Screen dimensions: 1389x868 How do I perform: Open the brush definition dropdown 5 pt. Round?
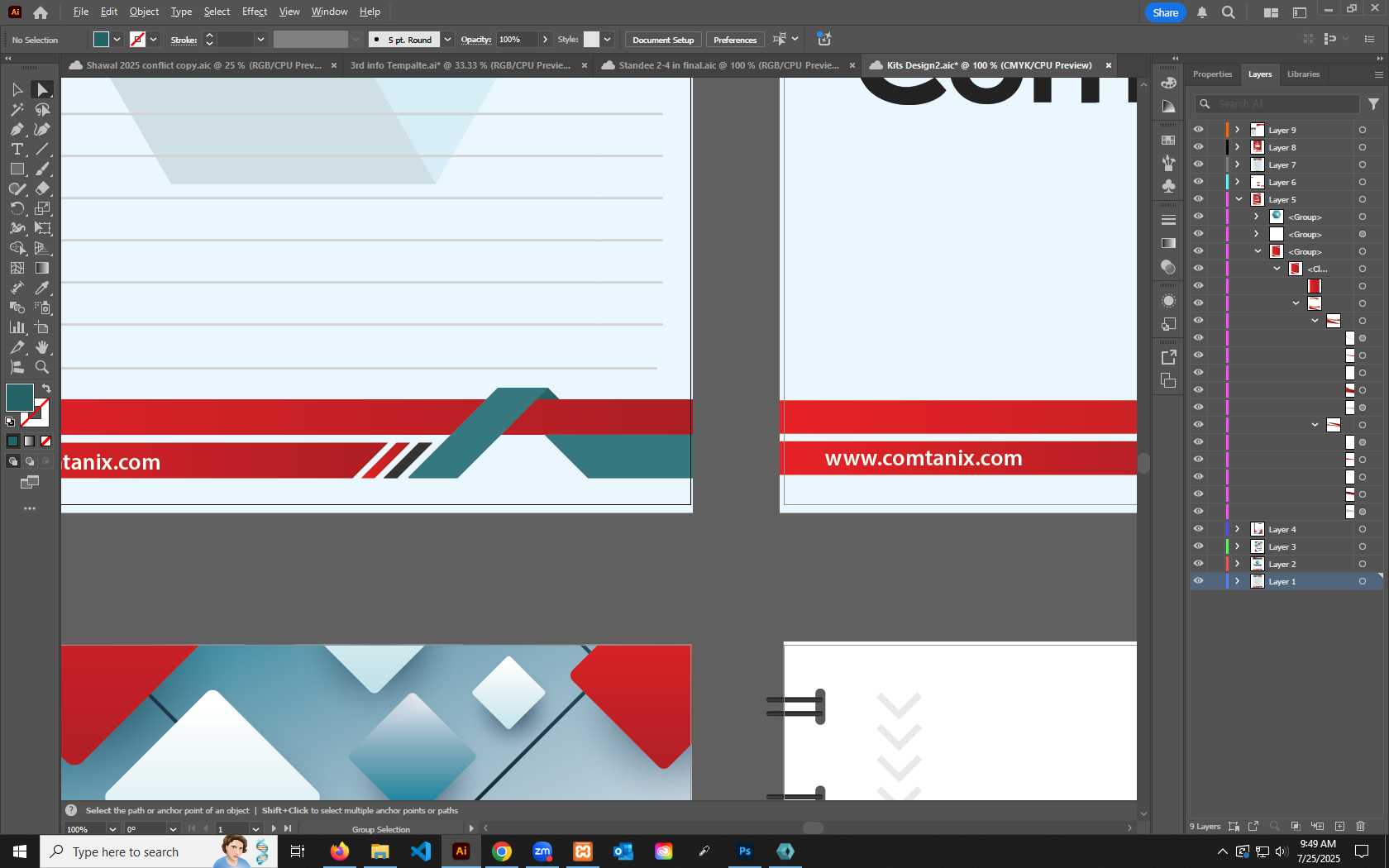pos(447,40)
